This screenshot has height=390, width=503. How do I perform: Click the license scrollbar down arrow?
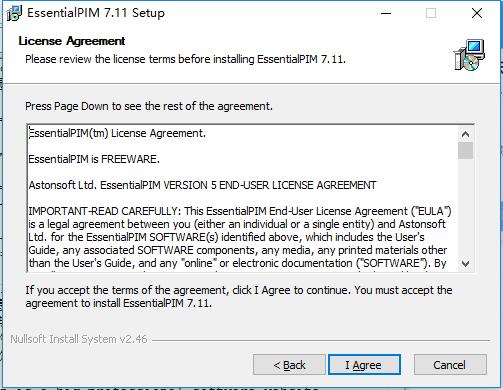click(465, 264)
